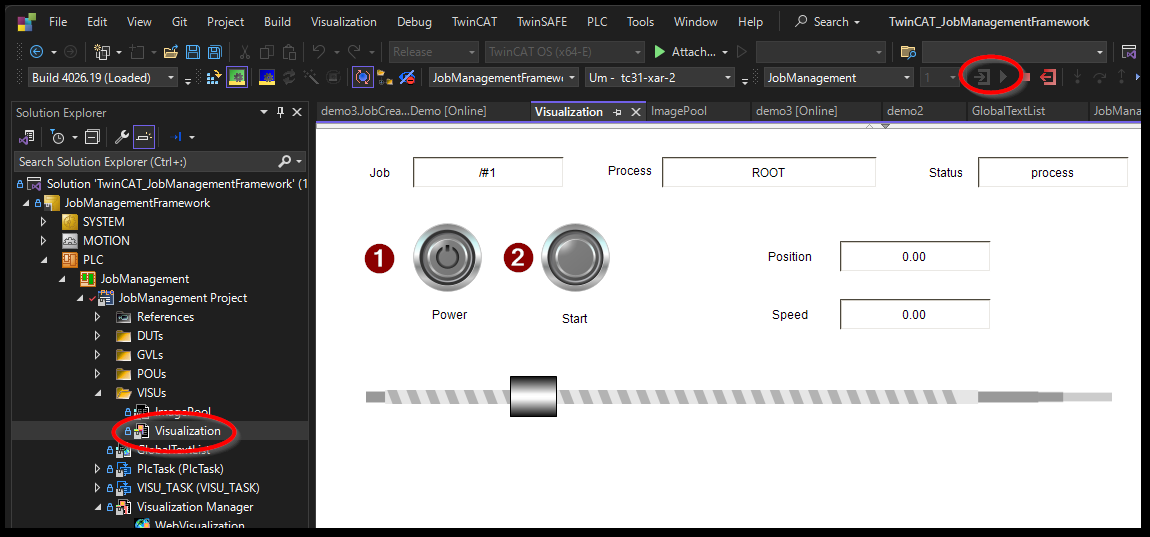Viewport: 1150px width, 537px height.
Task: Expand the POUs folder node
Action: point(98,374)
